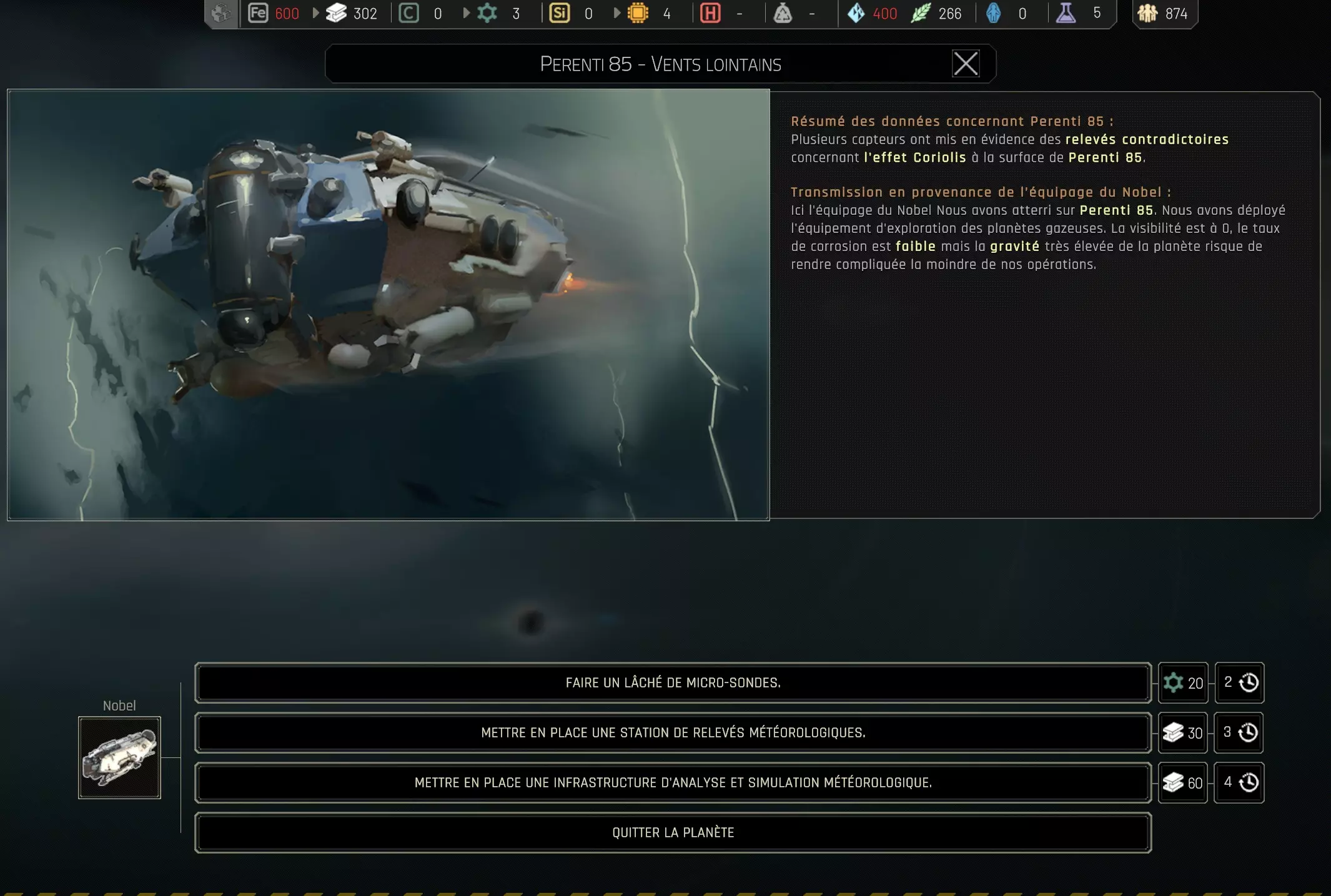Click the green leaf food resource icon
The height and width of the screenshot is (896, 1331).
click(x=921, y=13)
